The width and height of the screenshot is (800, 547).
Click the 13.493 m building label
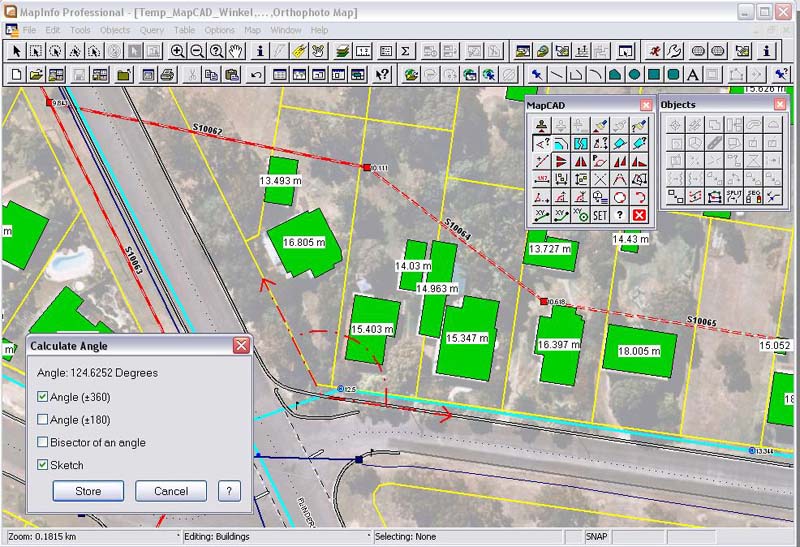(x=281, y=181)
